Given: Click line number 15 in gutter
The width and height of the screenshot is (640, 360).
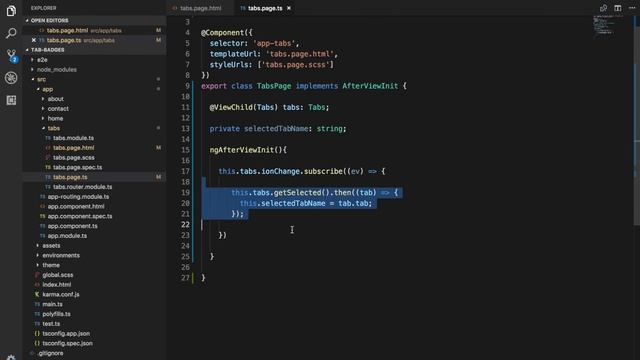Looking at the screenshot, I should (186, 150).
